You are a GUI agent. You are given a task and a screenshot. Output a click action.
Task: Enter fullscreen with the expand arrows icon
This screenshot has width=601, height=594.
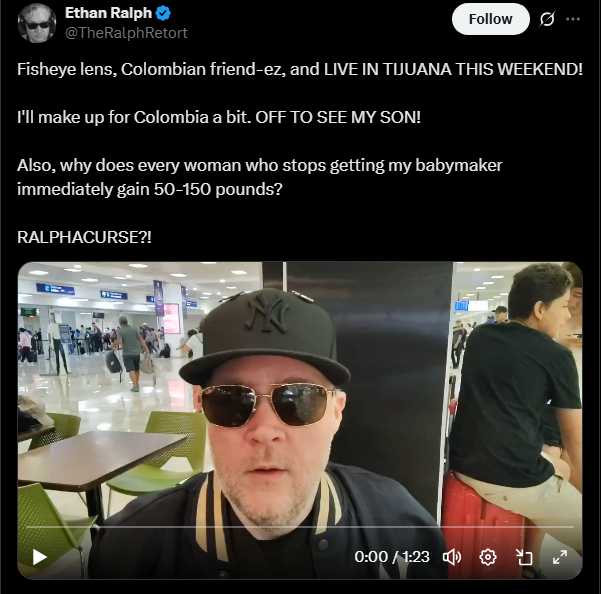click(x=560, y=557)
